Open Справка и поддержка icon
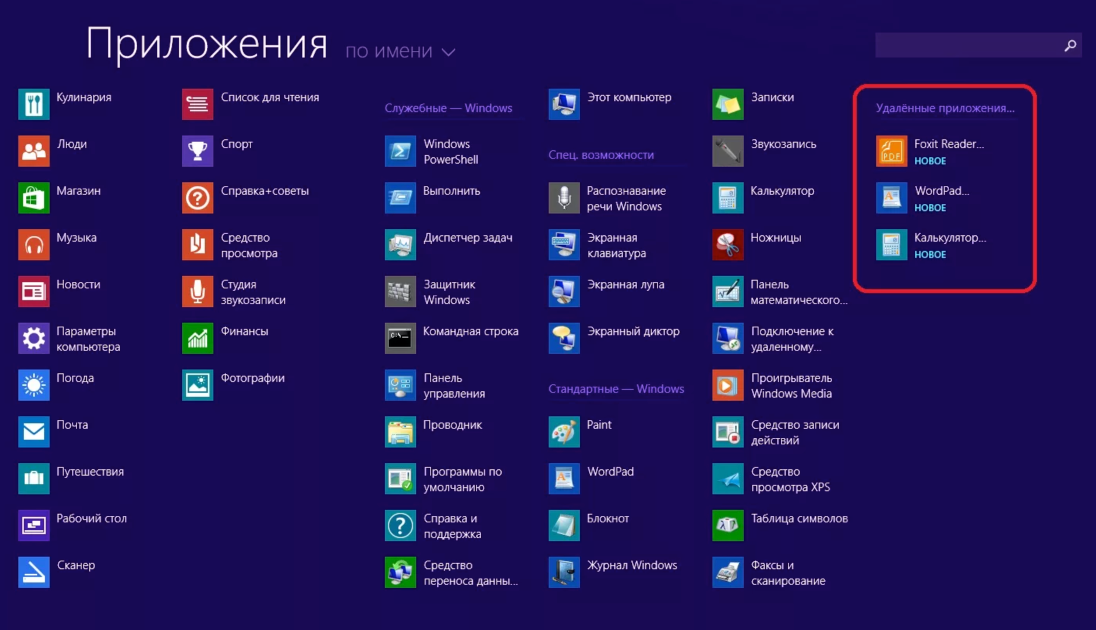 [401, 526]
